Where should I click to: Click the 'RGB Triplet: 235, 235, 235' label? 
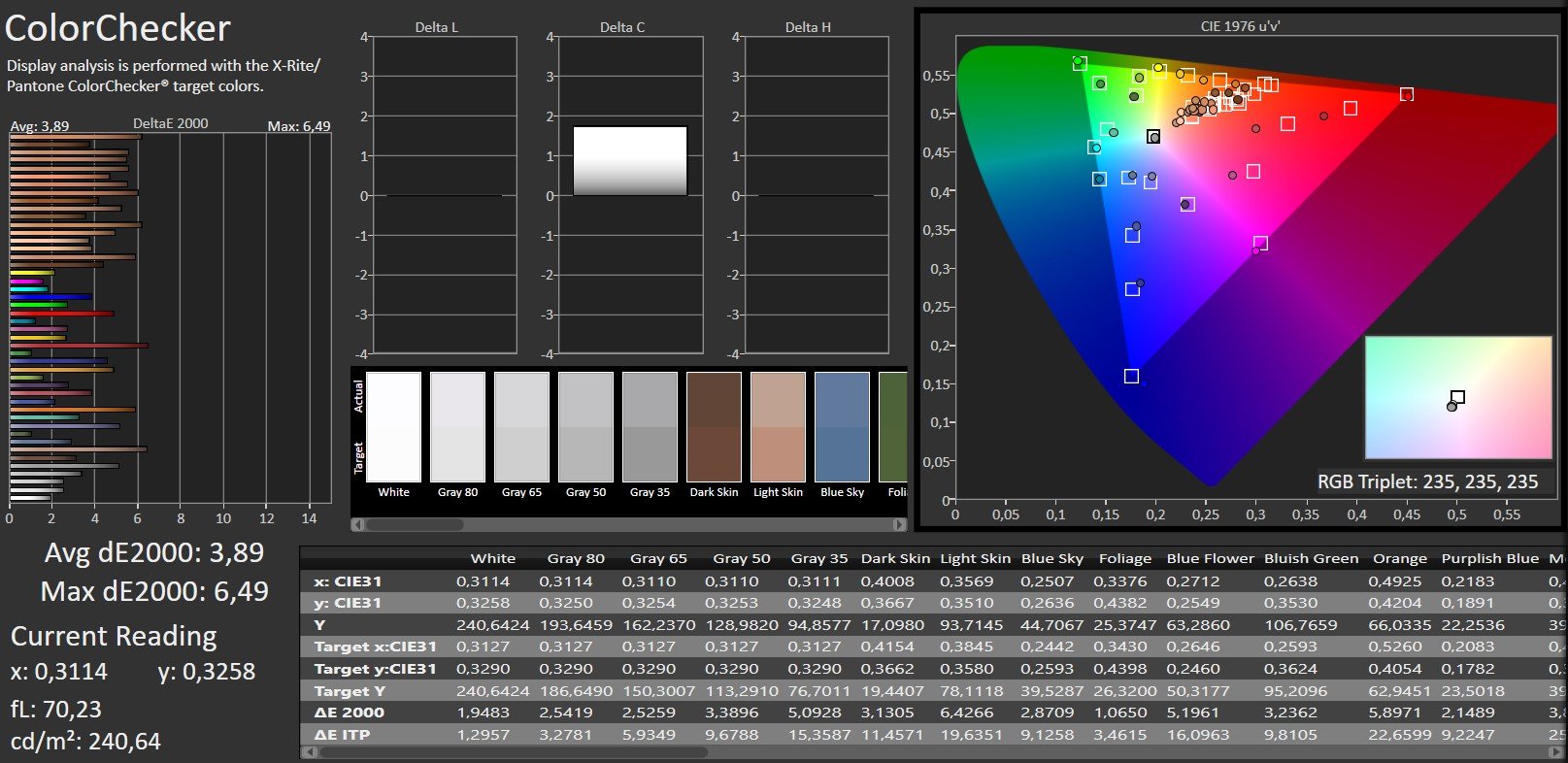coord(1427,481)
